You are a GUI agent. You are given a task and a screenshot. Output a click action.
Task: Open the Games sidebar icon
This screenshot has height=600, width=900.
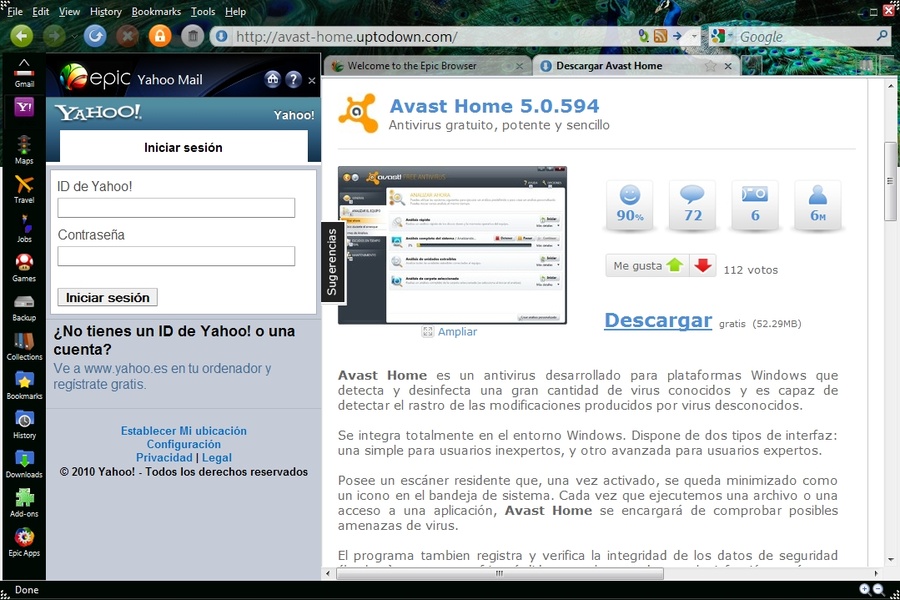click(24, 265)
